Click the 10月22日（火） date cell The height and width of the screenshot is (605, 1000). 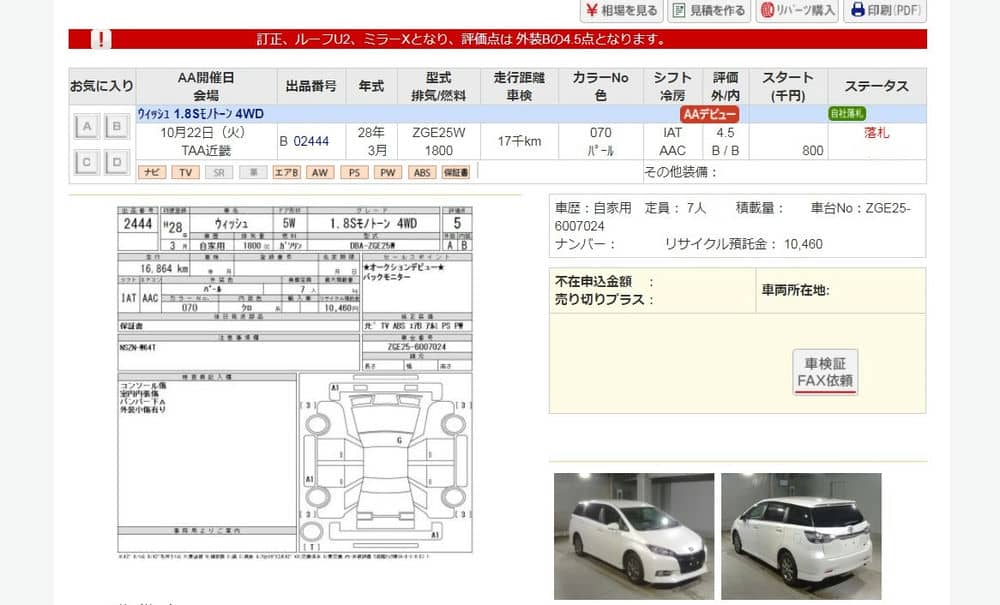pos(203,133)
